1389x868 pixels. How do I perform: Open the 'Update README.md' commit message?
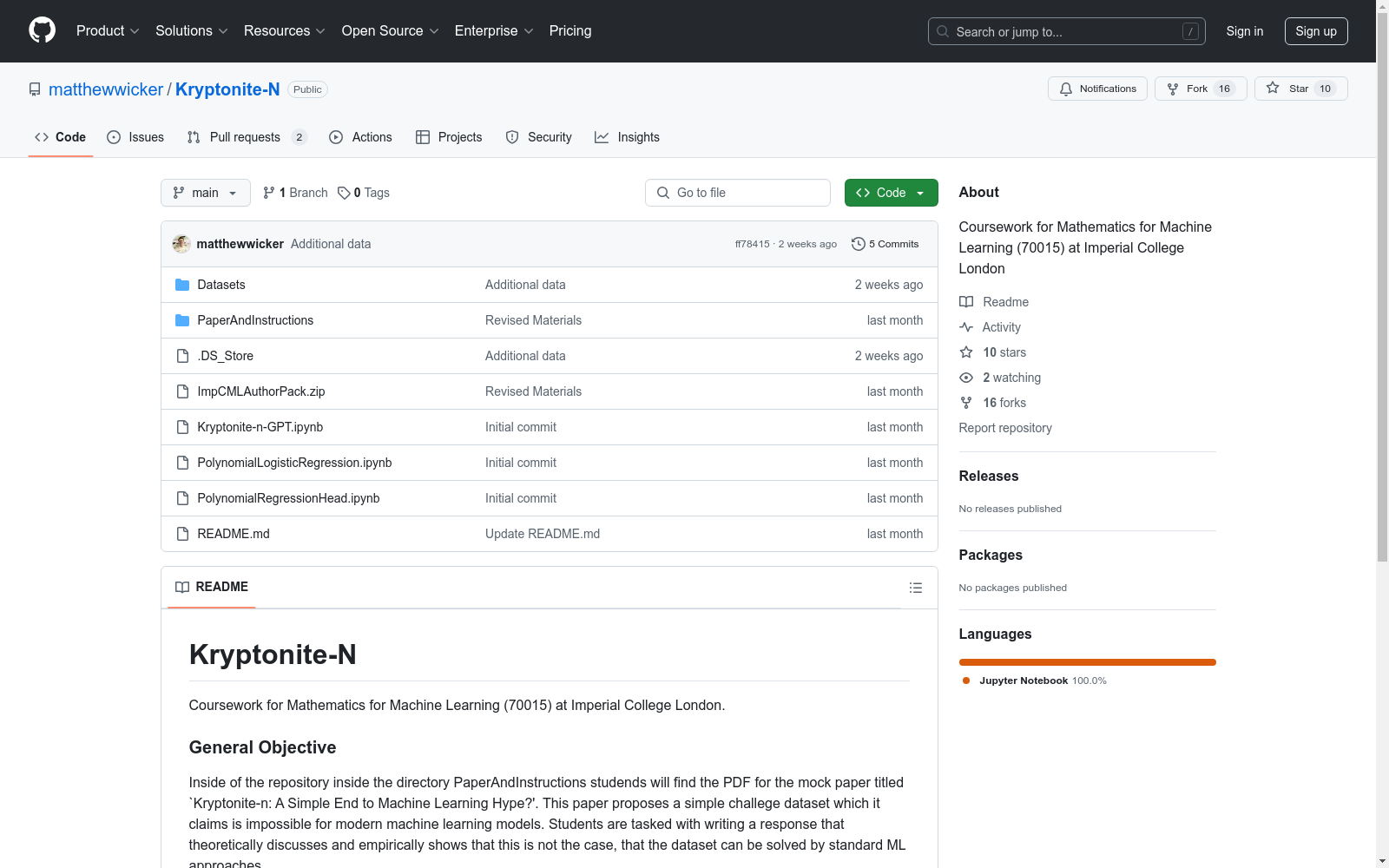pos(543,534)
